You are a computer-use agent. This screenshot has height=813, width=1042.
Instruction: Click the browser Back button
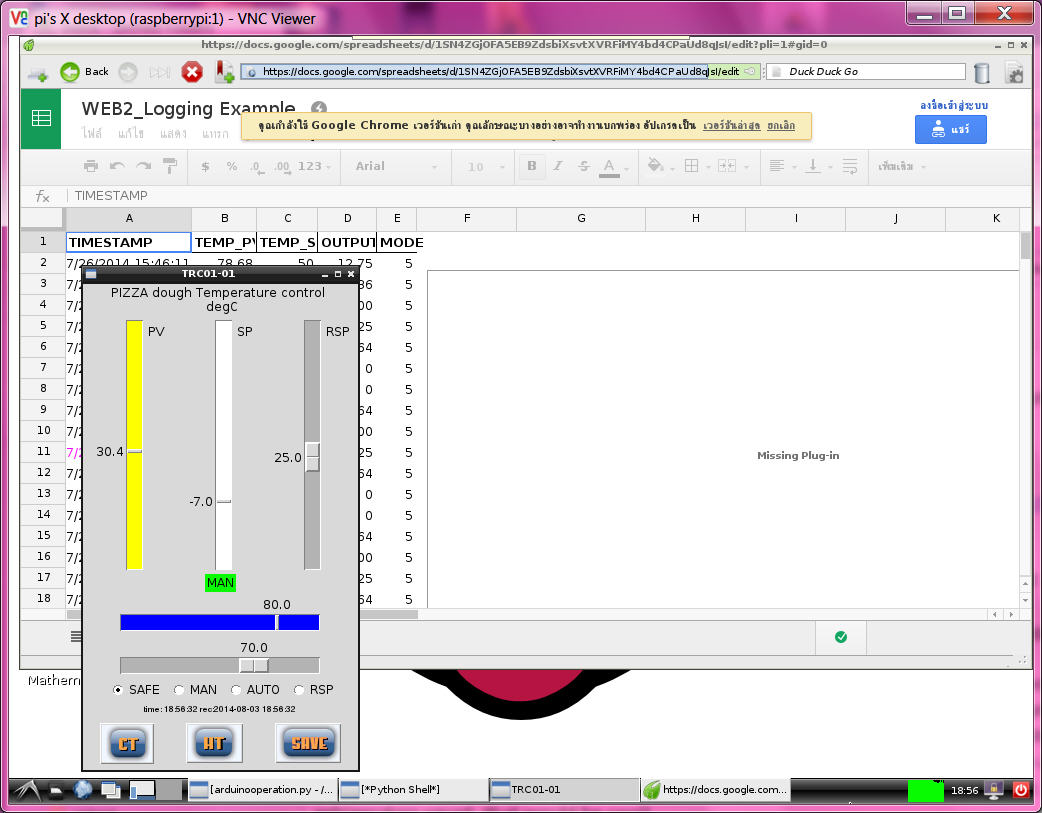(x=84, y=72)
